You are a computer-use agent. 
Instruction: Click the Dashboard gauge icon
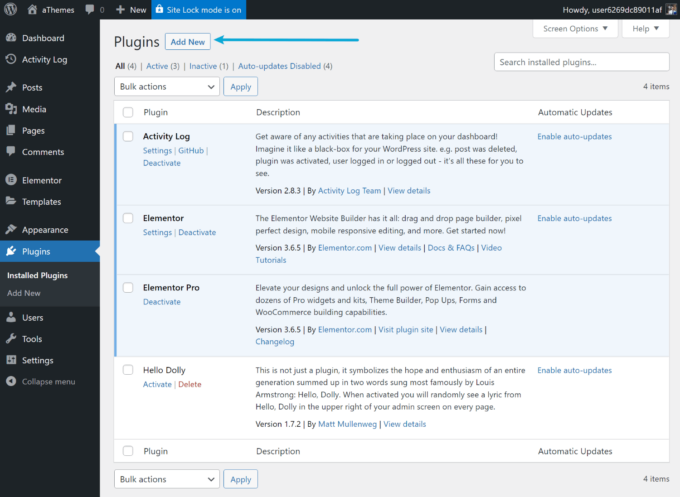tap(11, 38)
